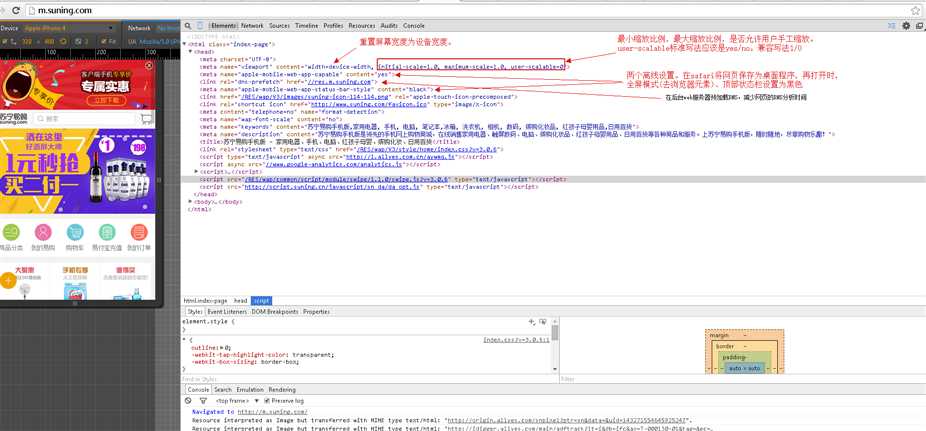Toggle the screen resolution emulation checkbox

tap(4, 41)
